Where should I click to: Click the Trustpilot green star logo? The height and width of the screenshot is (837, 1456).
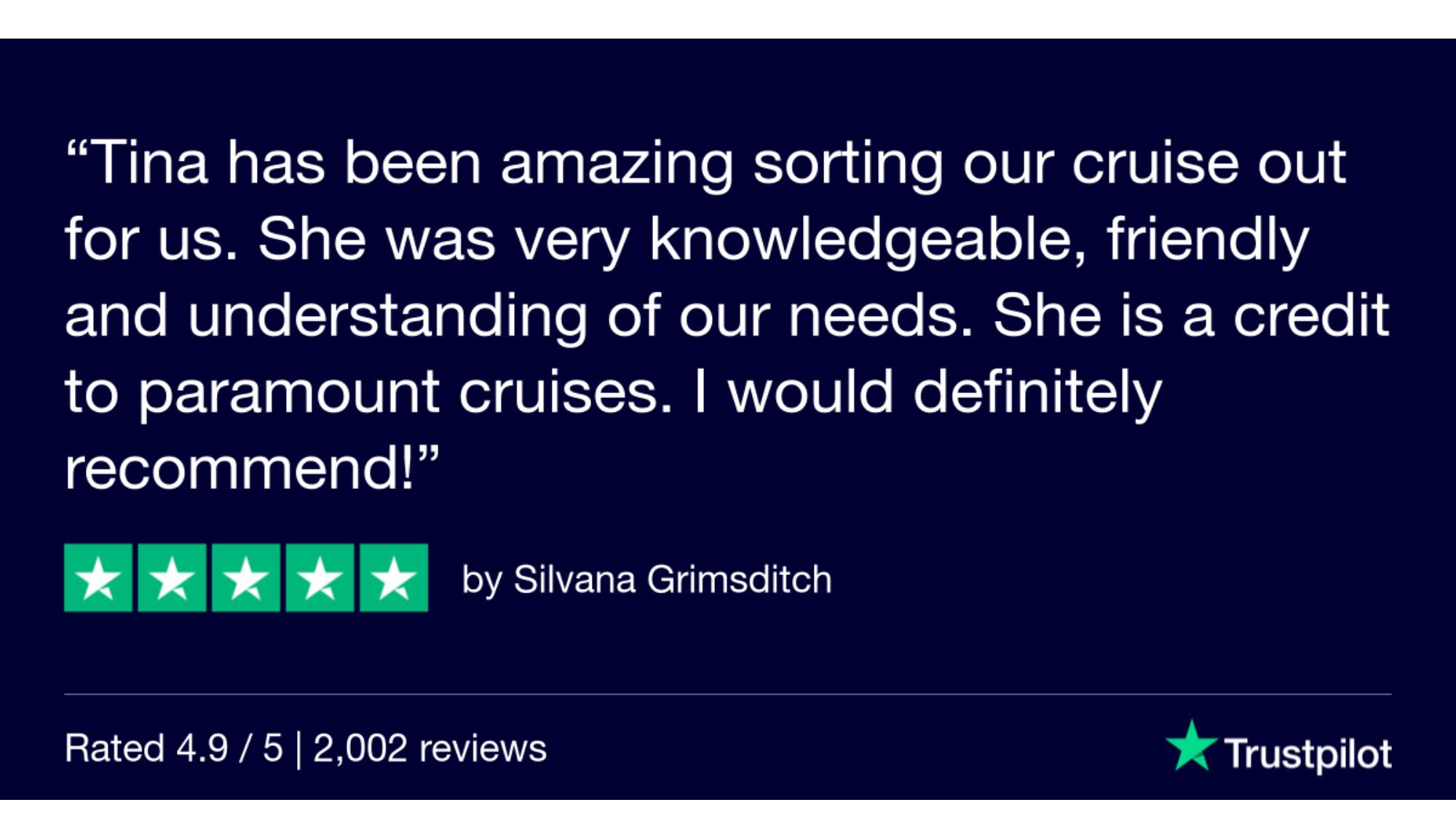click(1191, 746)
